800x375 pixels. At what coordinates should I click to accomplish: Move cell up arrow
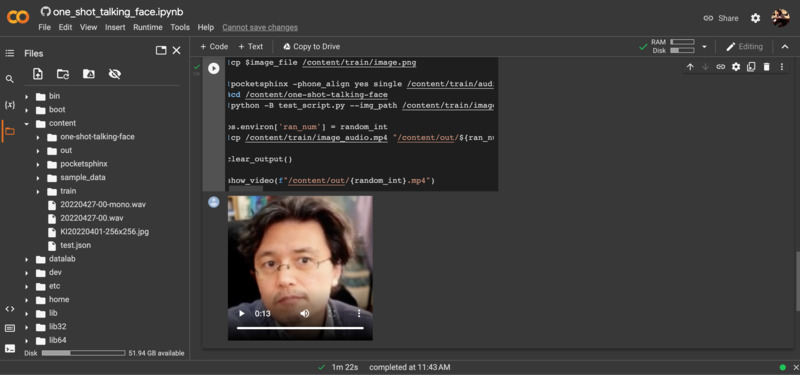(x=690, y=67)
